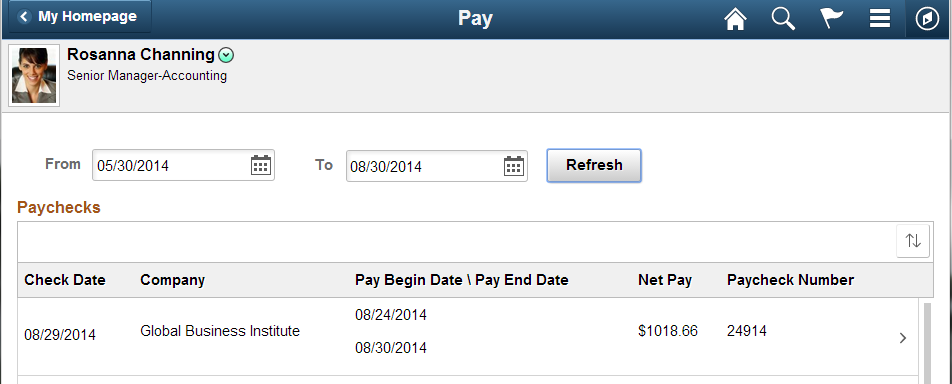Click Rosanna Channing's profile photo
952x384 pixels.
(x=34, y=75)
